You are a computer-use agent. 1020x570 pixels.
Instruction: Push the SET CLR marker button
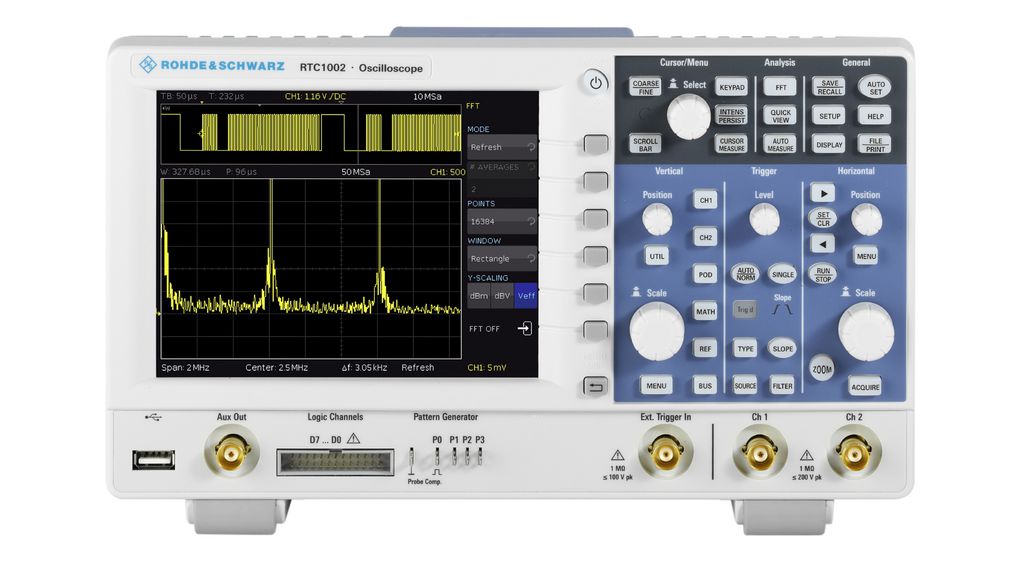[x=823, y=219]
